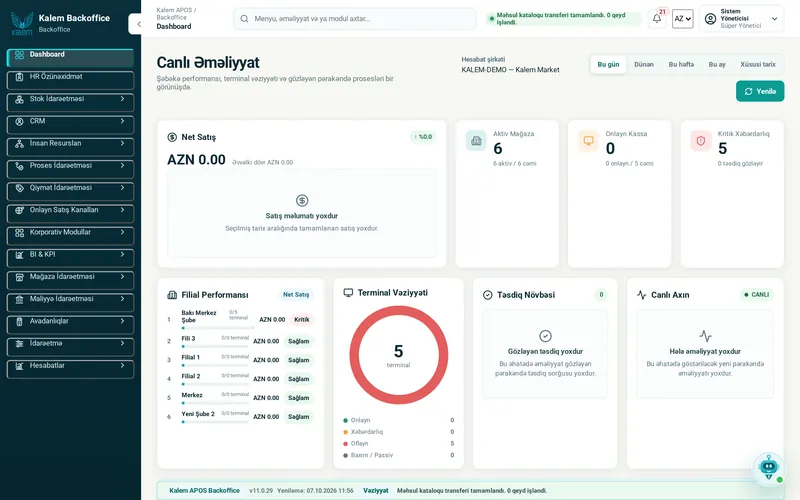Open notifications bell with 21 badge
The width and height of the screenshot is (800, 500).
tap(657, 18)
